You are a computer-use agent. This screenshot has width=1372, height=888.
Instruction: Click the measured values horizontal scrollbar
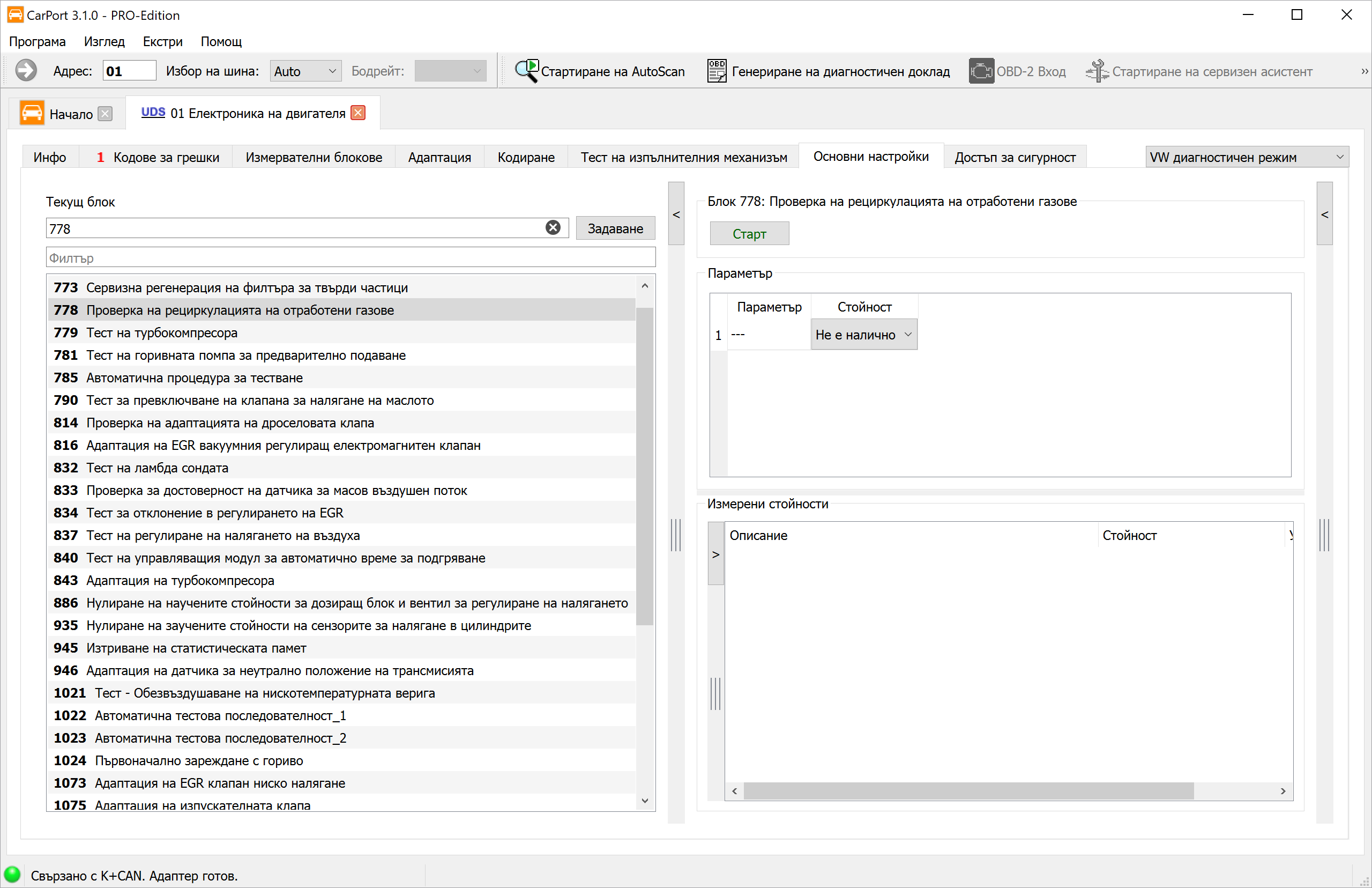coord(1008,790)
